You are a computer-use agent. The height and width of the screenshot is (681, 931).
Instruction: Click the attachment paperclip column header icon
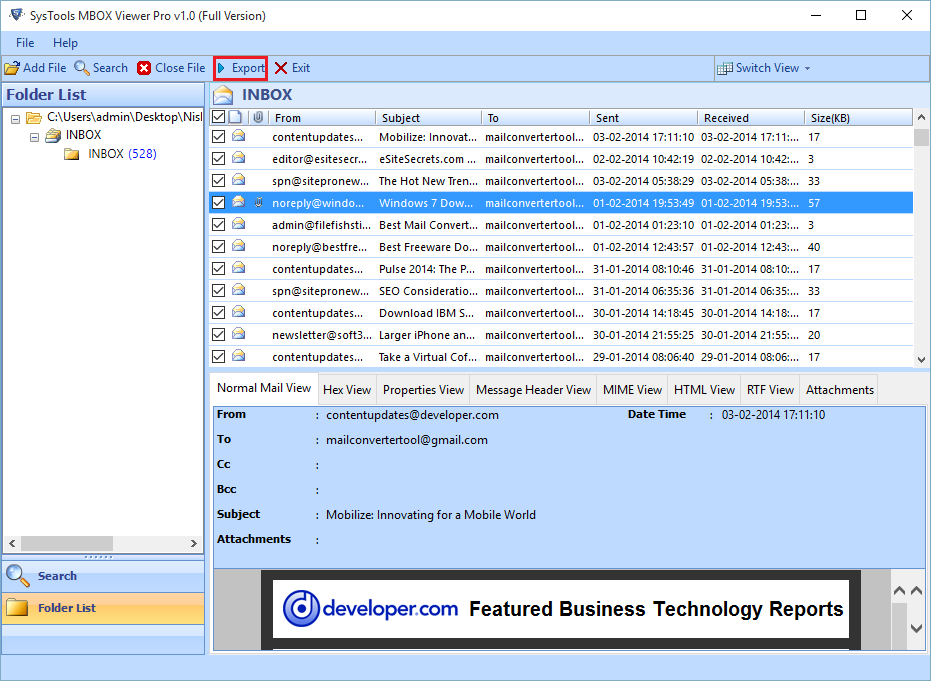(x=257, y=117)
